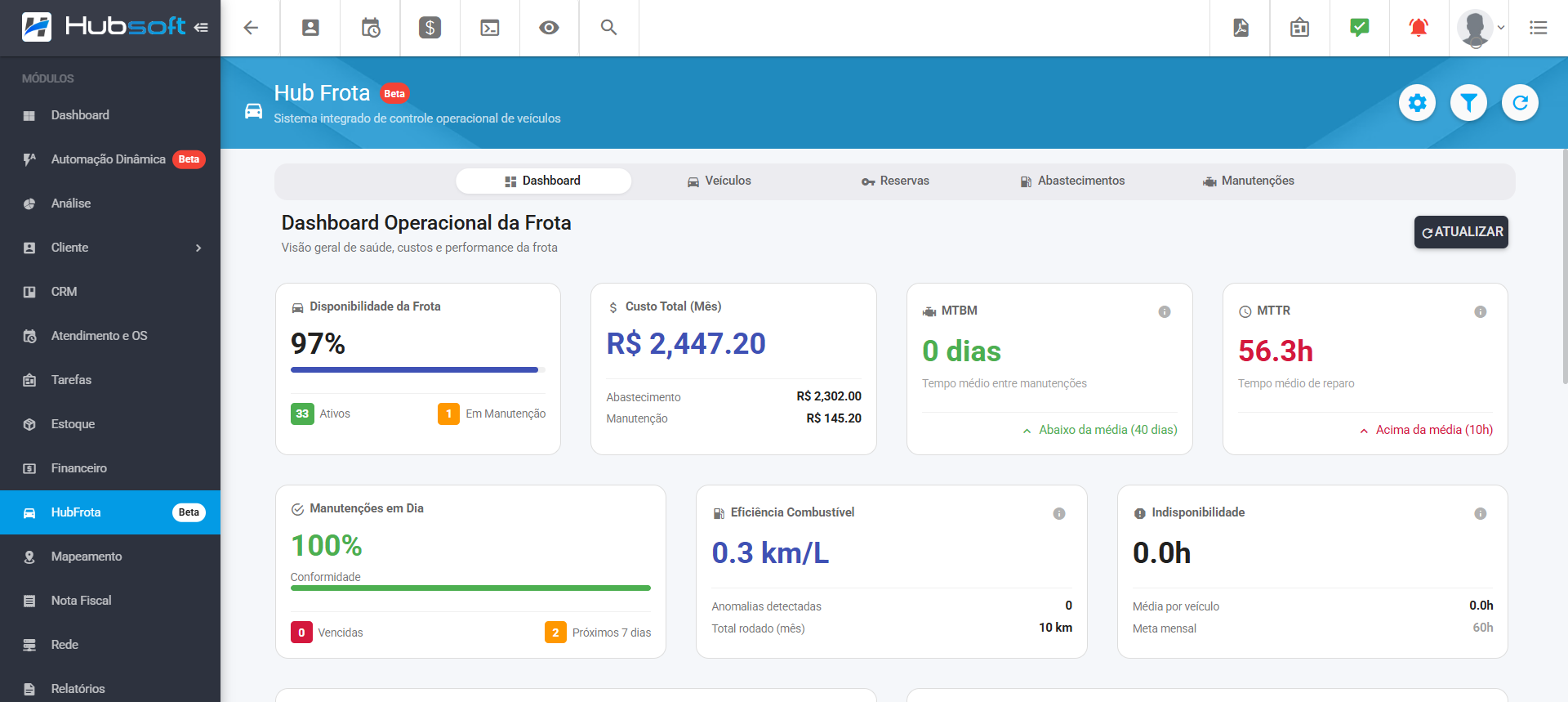Expand the Cliente submenu chevron
Viewport: 1568px width, 702px height.
click(x=198, y=248)
